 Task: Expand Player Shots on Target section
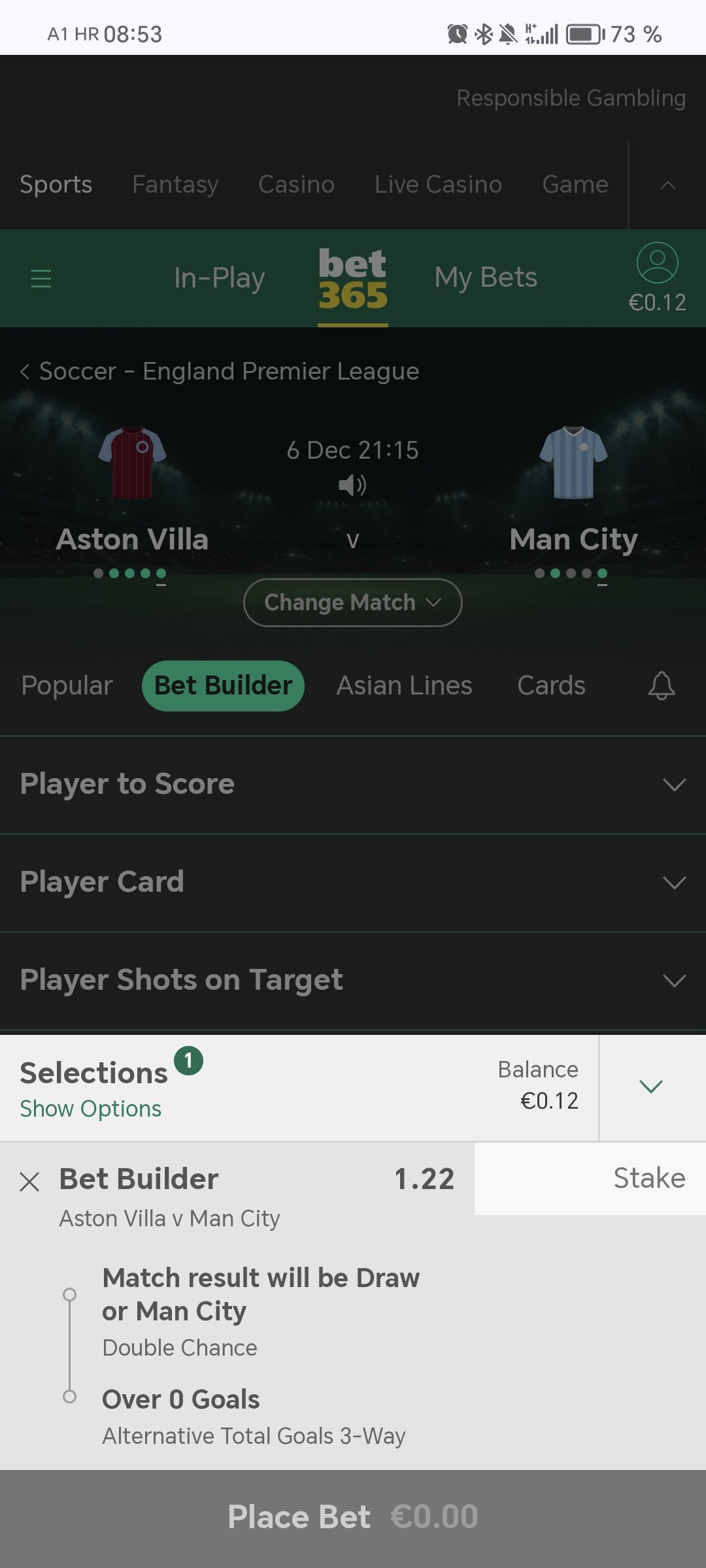click(x=353, y=980)
